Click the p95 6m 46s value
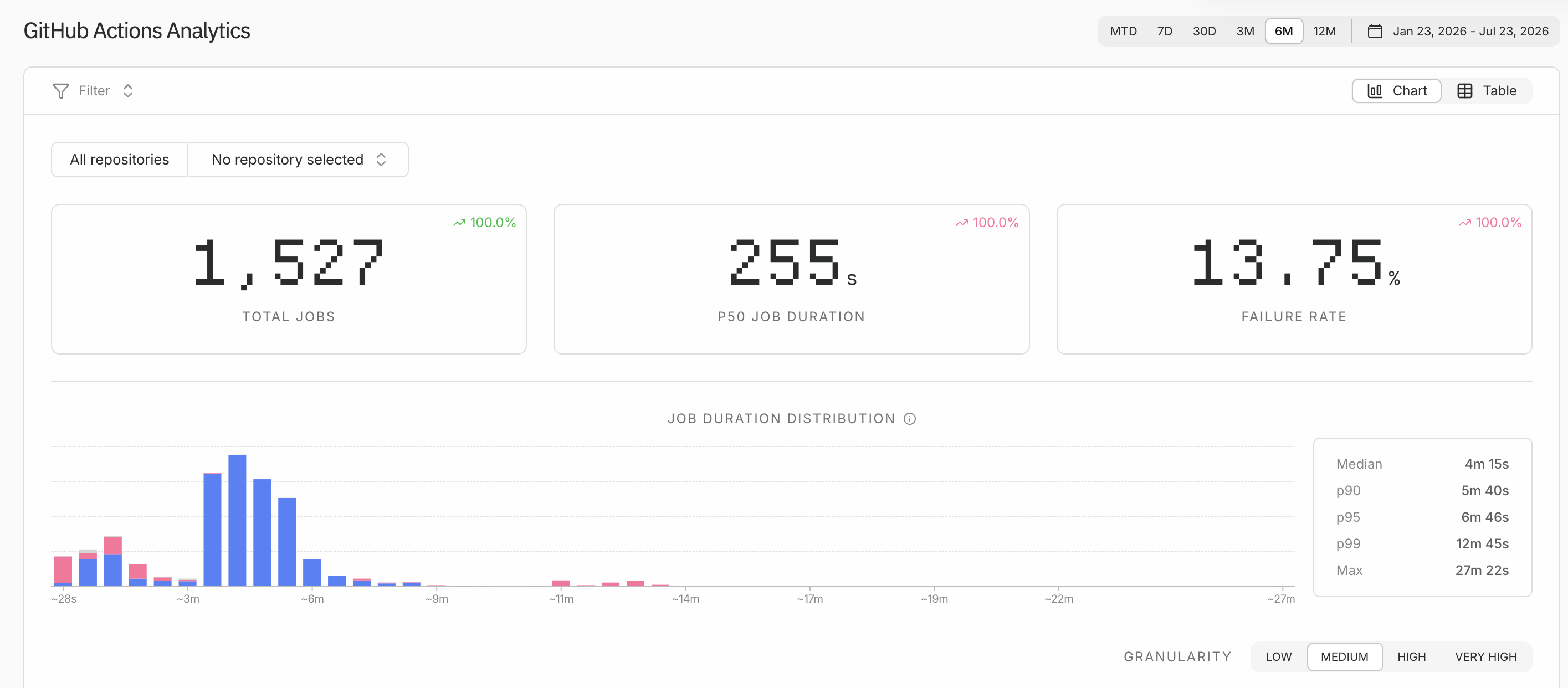This screenshot has width=1568, height=688. [1484, 517]
